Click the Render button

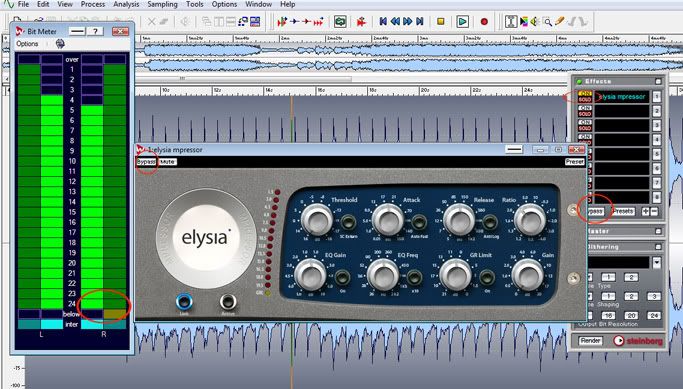coord(591,341)
